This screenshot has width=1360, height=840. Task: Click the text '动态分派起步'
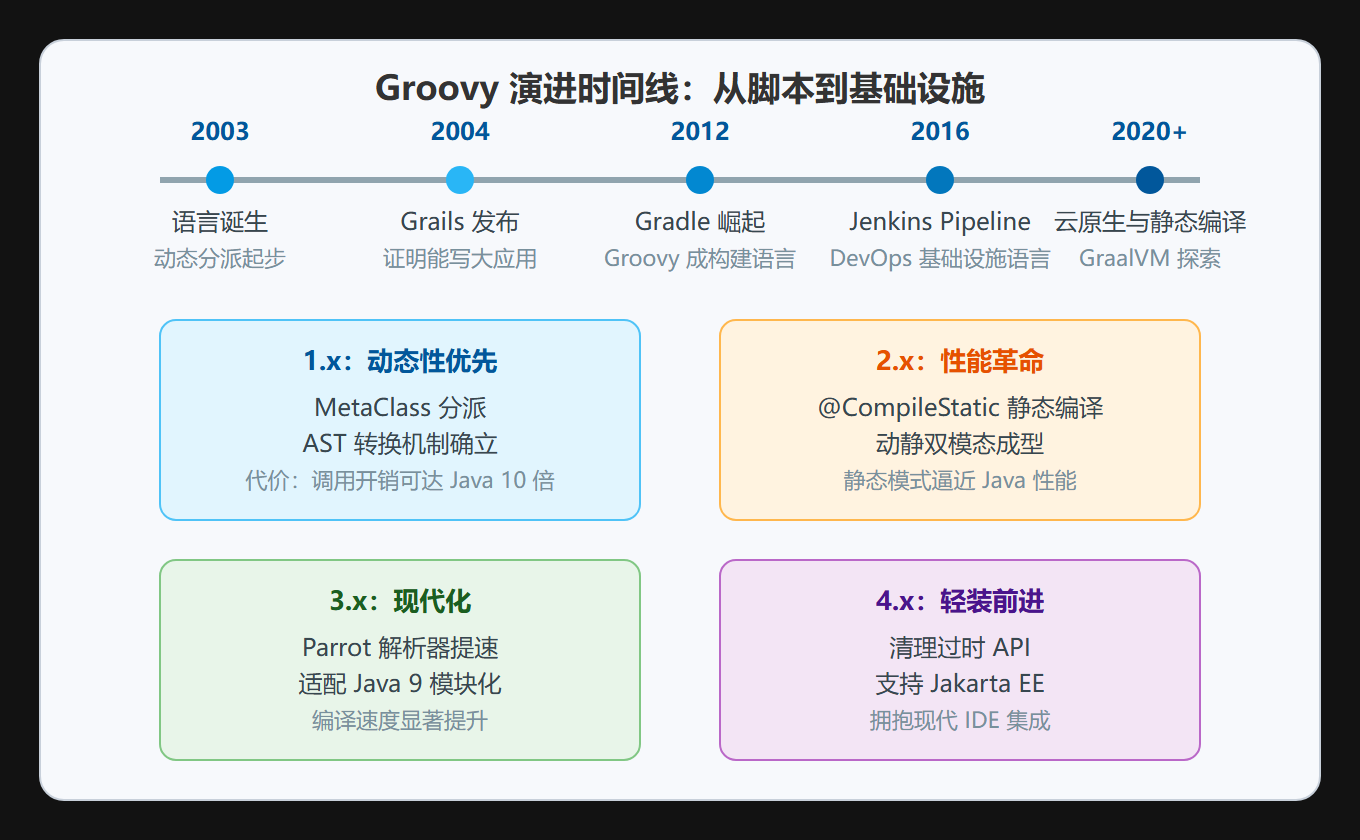220,259
